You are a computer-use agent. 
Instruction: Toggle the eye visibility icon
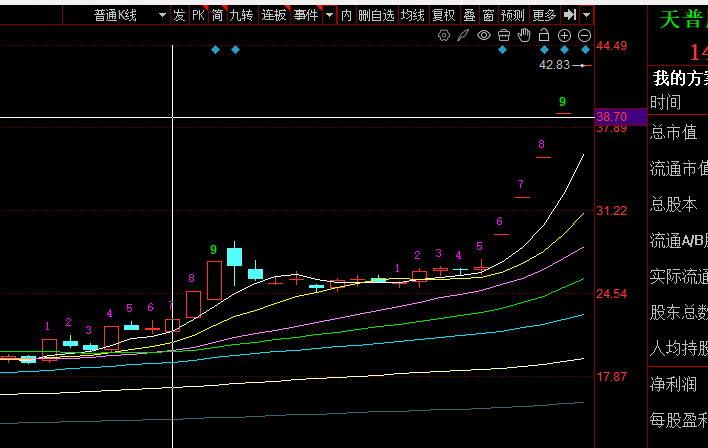[484, 35]
